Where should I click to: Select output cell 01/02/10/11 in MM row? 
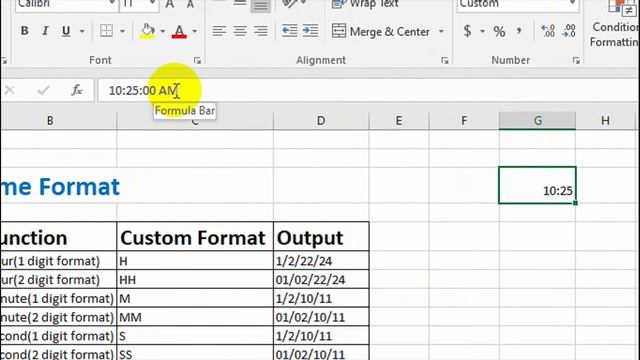click(x=321, y=317)
